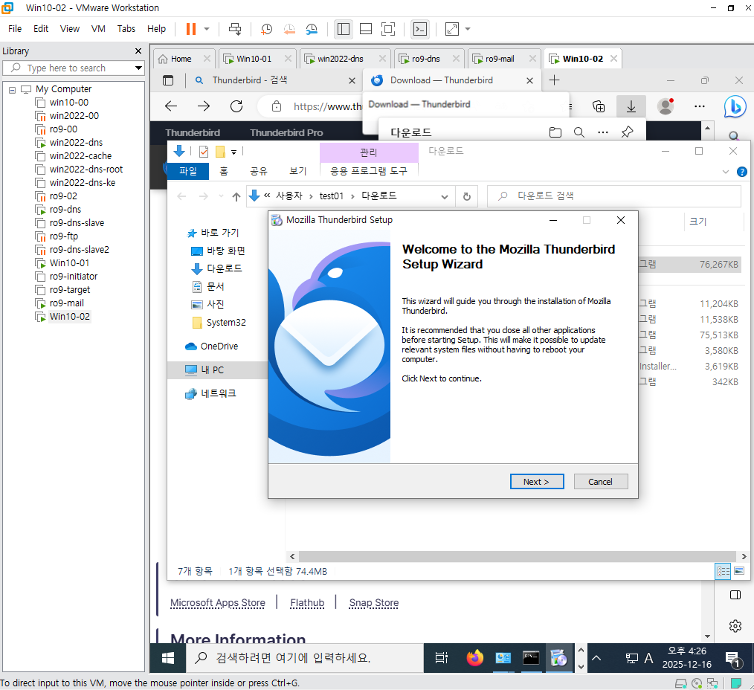
Task: Toggle the library sidebar view icon
Action: click(343, 29)
